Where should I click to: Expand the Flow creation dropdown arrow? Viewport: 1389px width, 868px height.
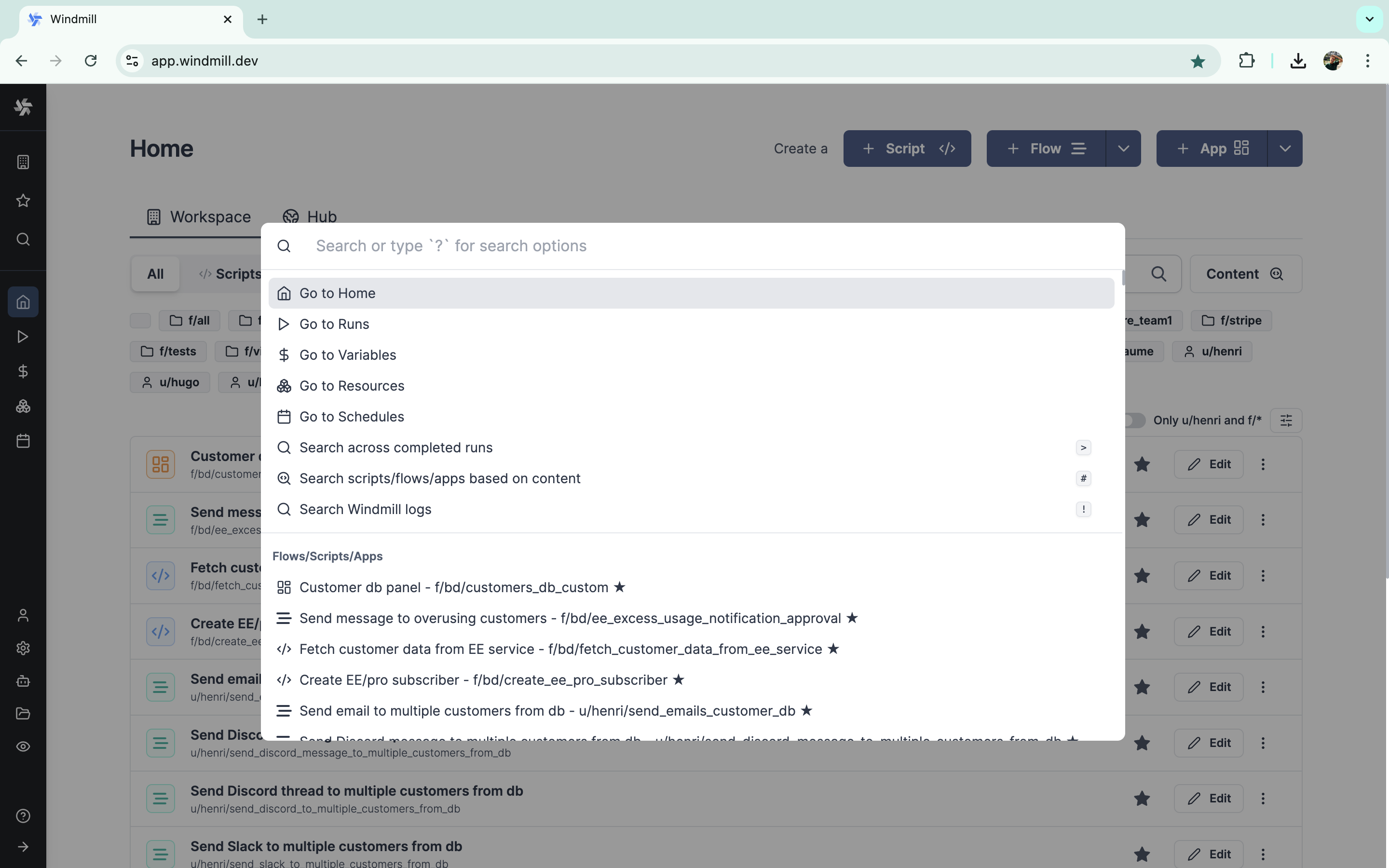pyautogui.click(x=1122, y=148)
